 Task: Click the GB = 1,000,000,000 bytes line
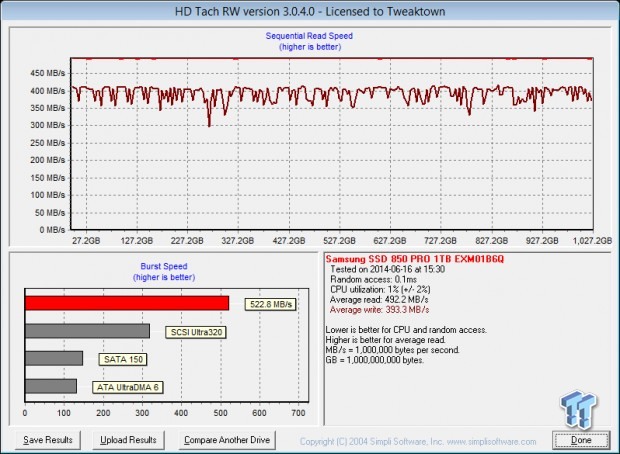(x=374, y=360)
